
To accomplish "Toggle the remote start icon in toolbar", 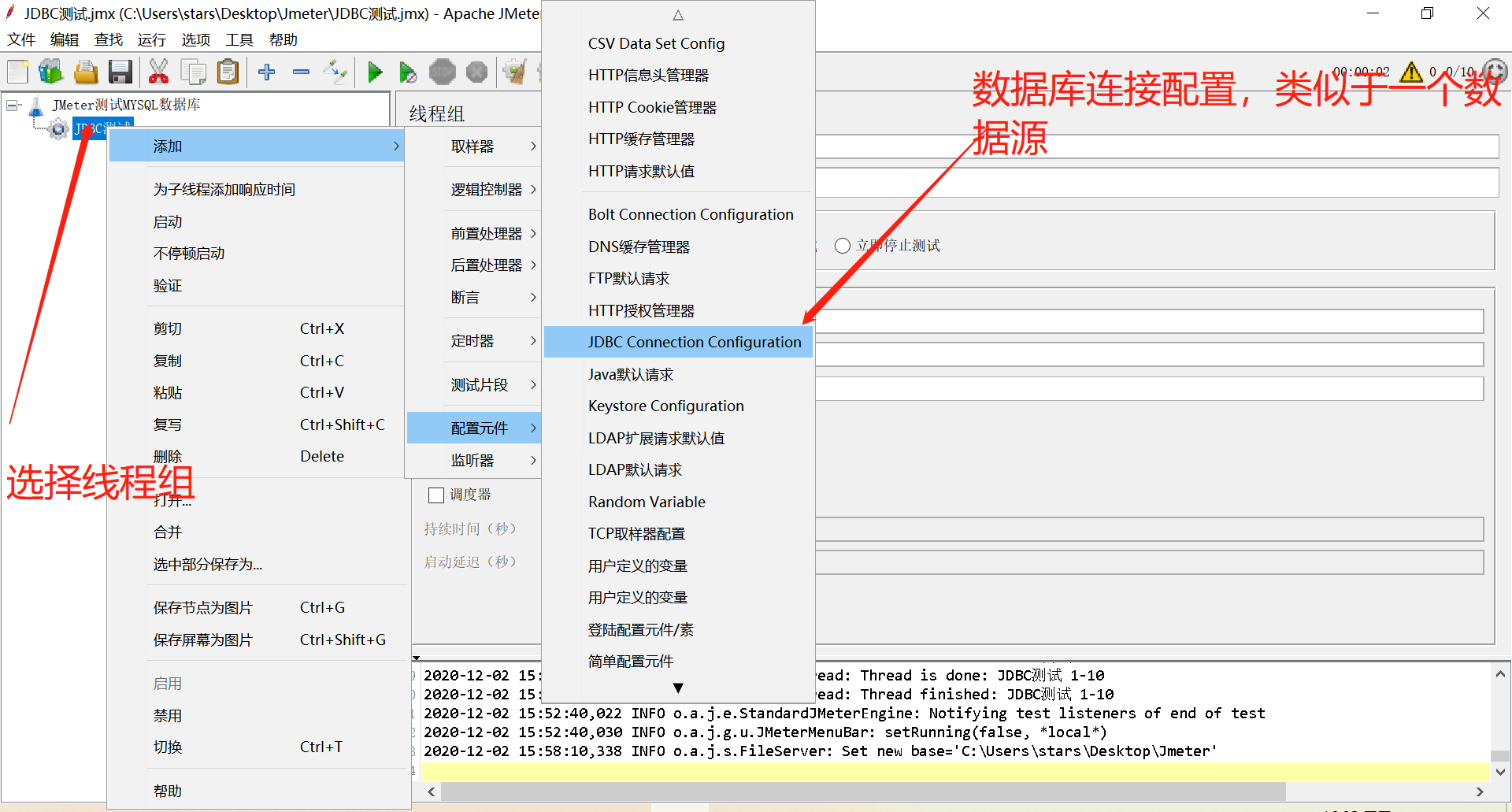I will [x=335, y=72].
